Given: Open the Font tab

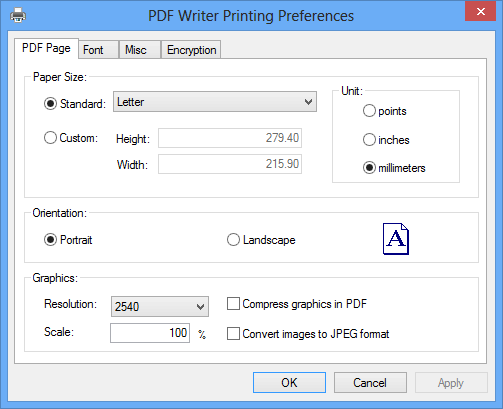Looking at the screenshot, I should (x=99, y=50).
